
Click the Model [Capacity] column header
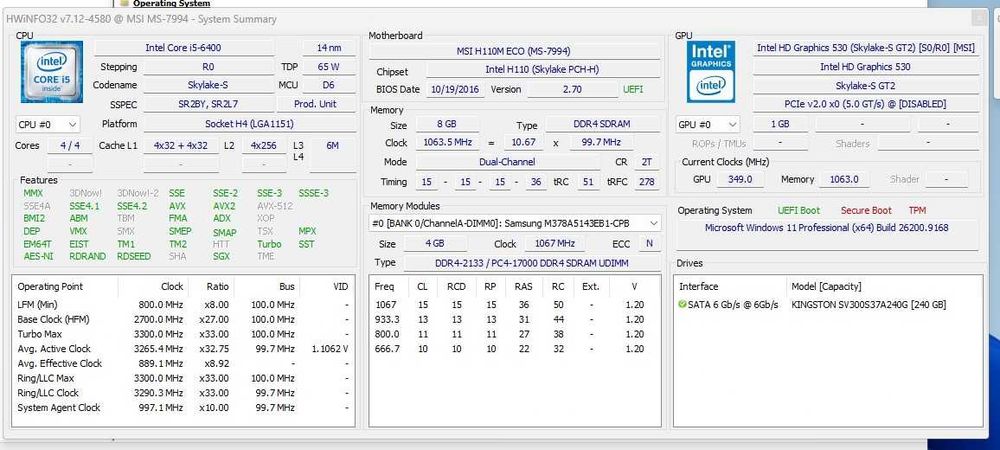[883, 287]
